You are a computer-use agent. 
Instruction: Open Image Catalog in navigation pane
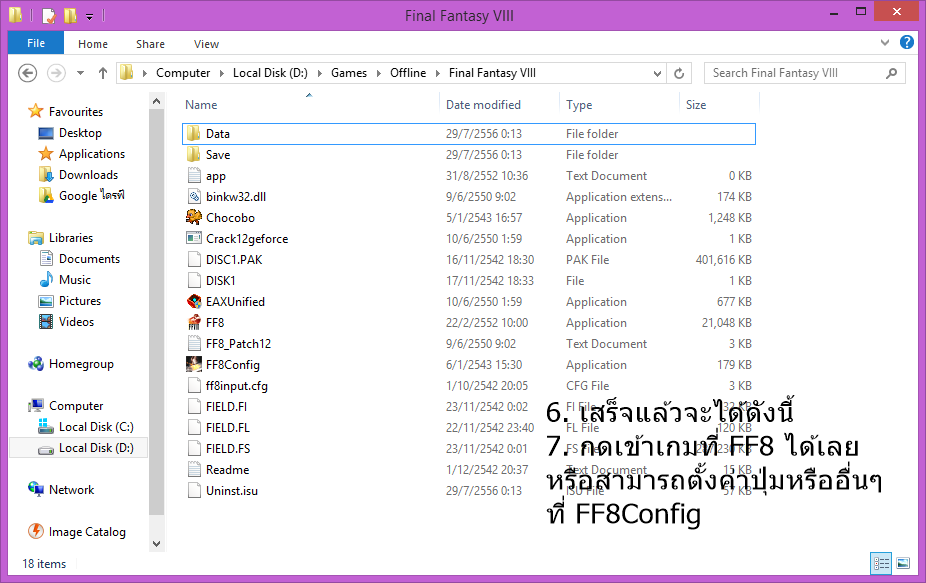(77, 532)
